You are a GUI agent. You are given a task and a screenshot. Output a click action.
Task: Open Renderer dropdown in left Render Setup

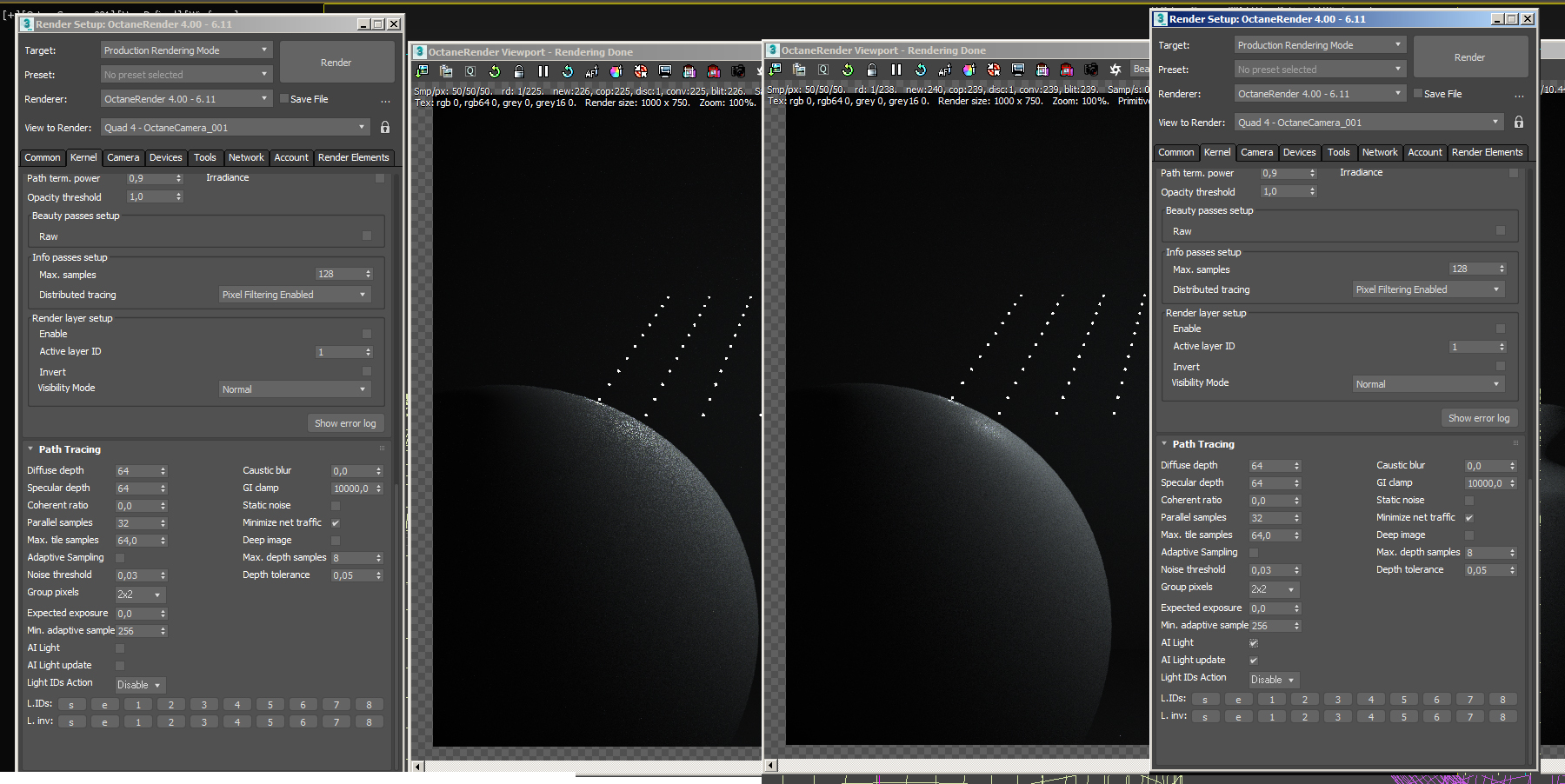(187, 99)
